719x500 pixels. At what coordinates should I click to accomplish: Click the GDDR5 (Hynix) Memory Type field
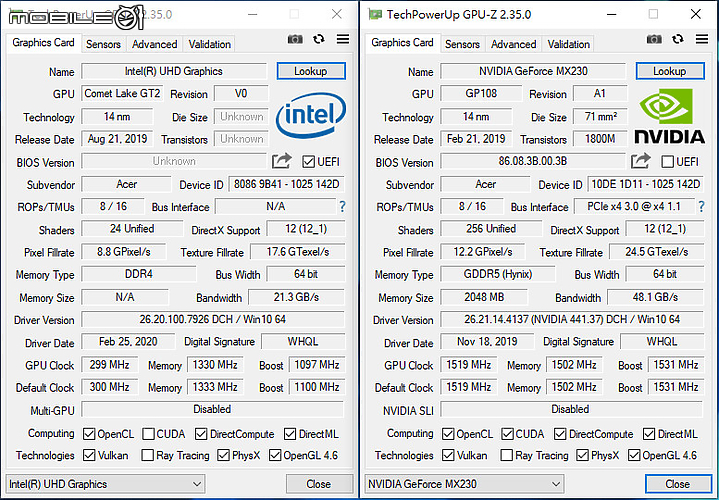(x=498, y=274)
